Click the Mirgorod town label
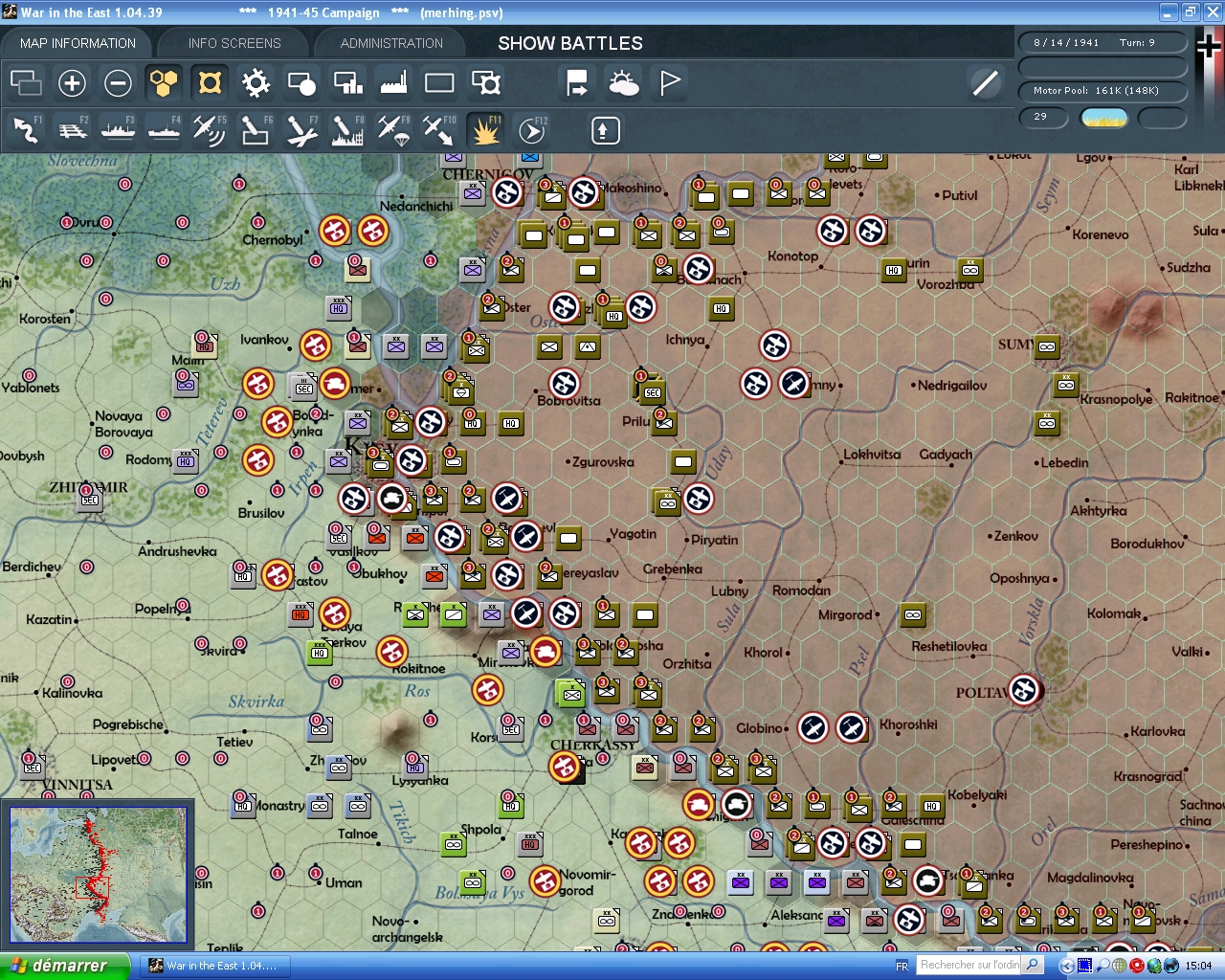Viewport: 1225px width, 980px height. tap(845, 615)
